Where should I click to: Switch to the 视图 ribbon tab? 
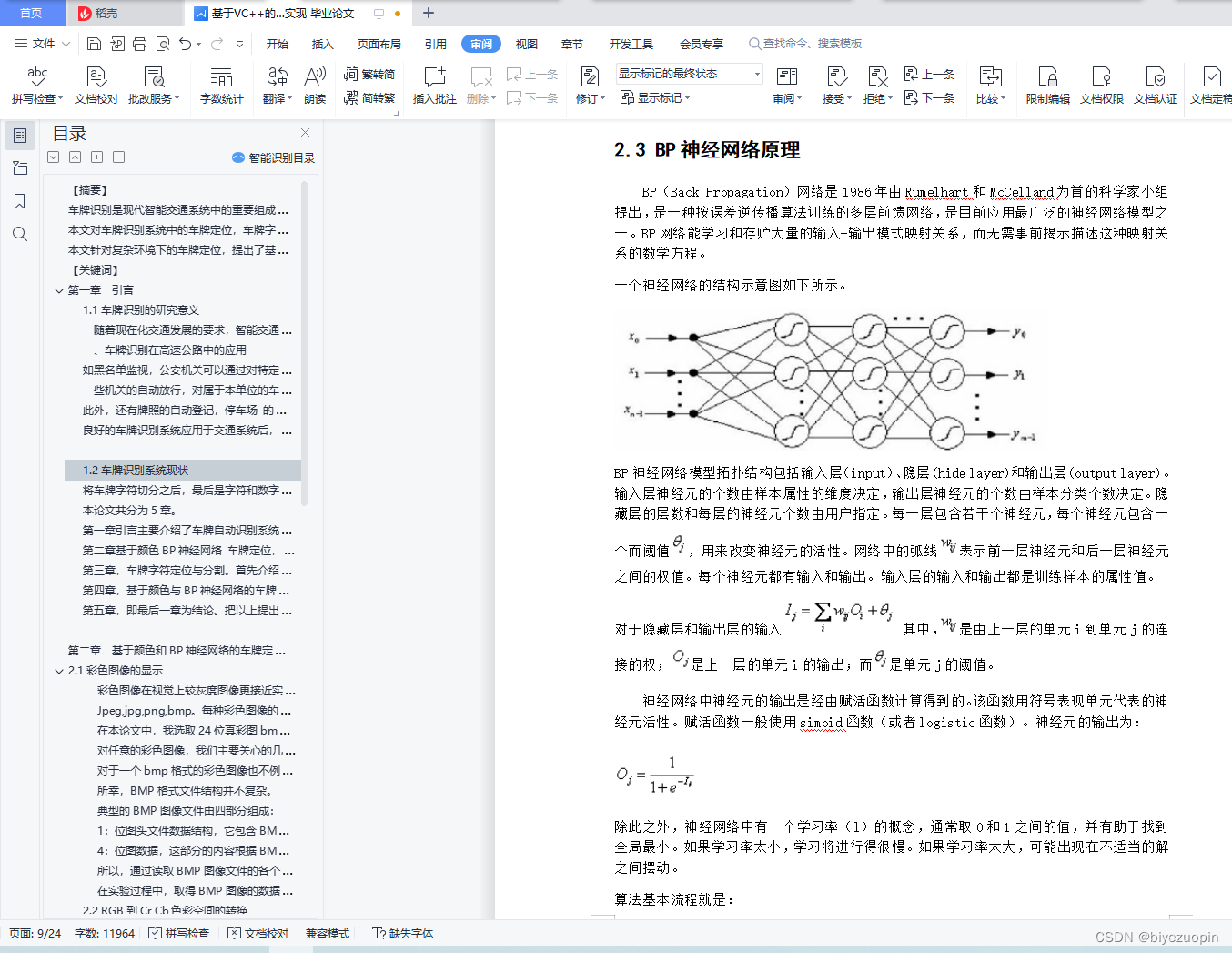click(527, 44)
